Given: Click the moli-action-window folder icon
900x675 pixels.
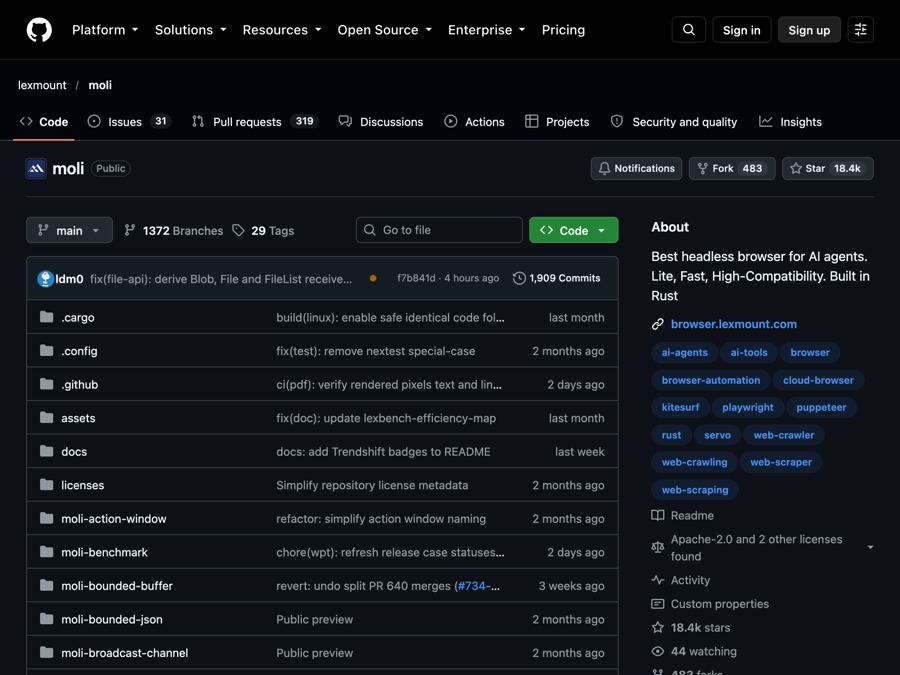Looking at the screenshot, I should (x=46, y=519).
